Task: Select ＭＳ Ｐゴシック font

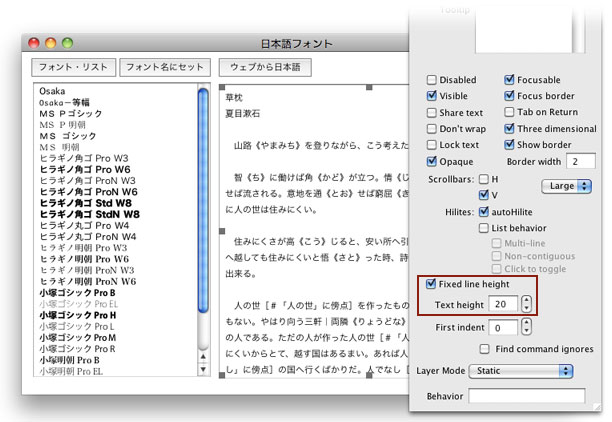Action: click(71, 114)
